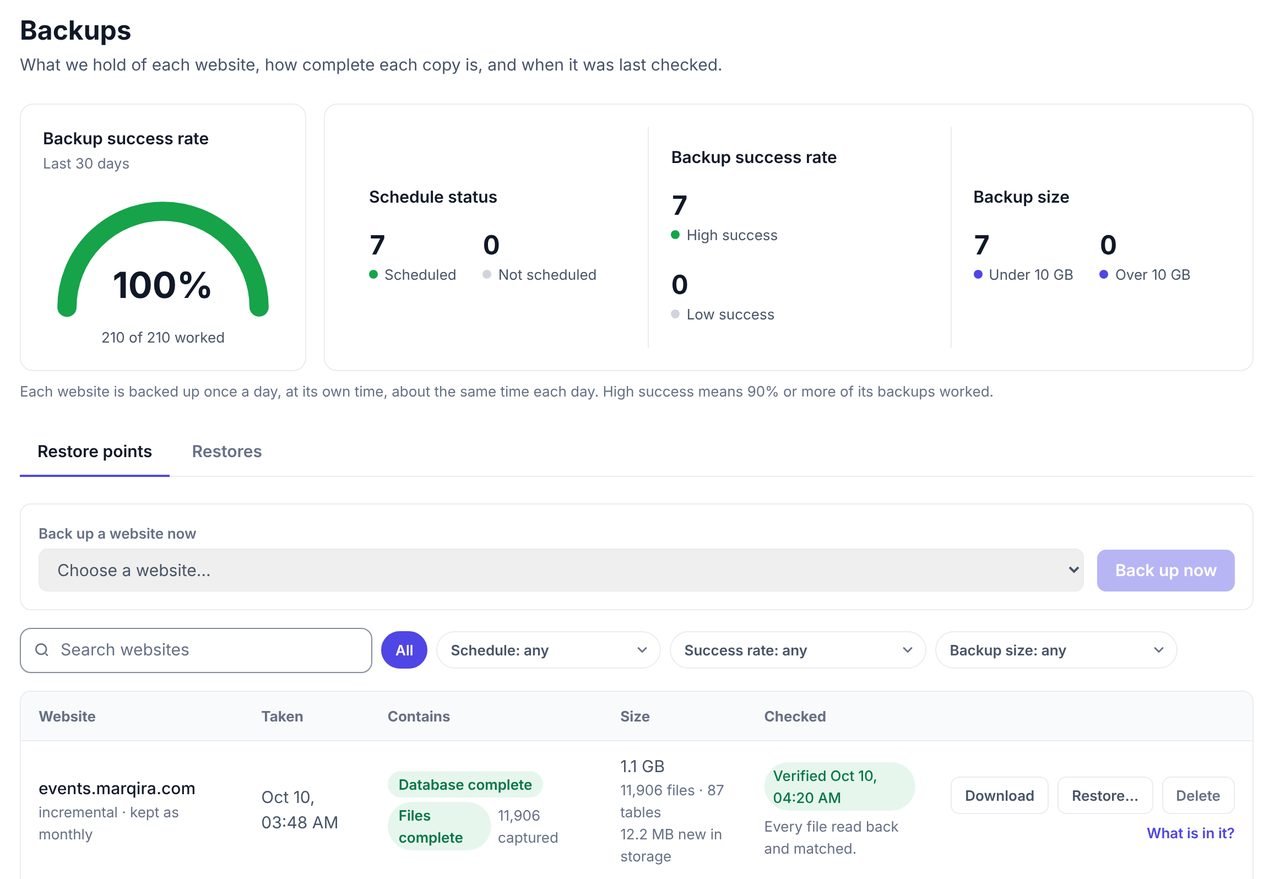The height and width of the screenshot is (879, 1280).
Task: Click the Over 10 GB label
Action: coord(1153,275)
